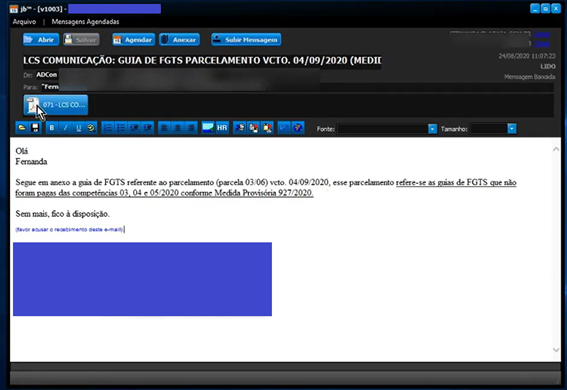Center align the text
The width and height of the screenshot is (567, 390).
(x=178, y=128)
